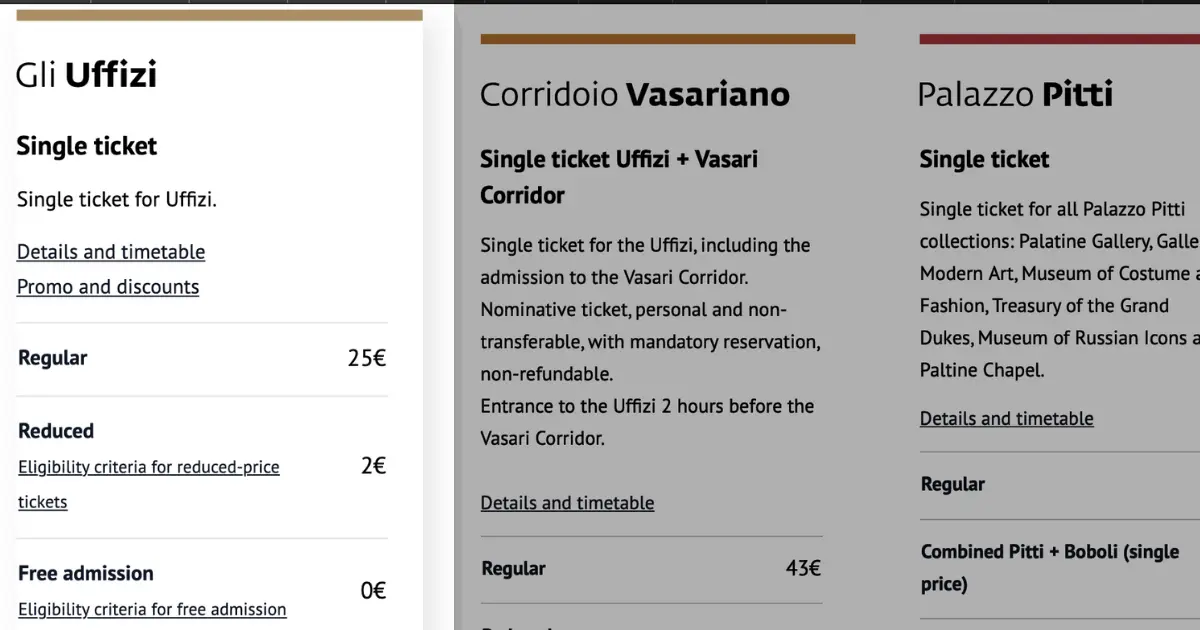Click the orange bar above Corridoio Vasariano
This screenshot has width=1200, height=630.
(x=668, y=39)
